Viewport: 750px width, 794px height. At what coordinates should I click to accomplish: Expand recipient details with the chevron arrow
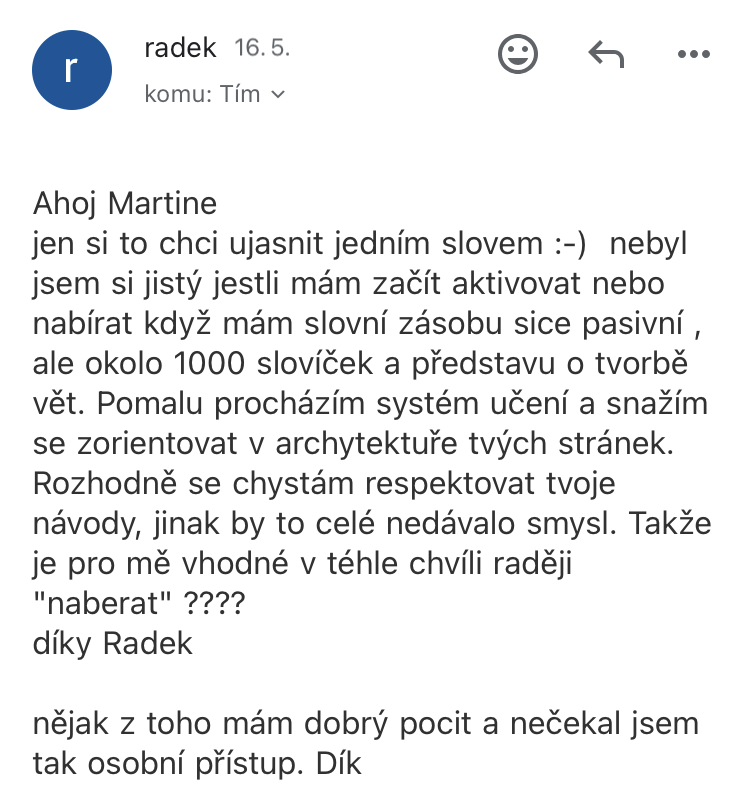[278, 95]
